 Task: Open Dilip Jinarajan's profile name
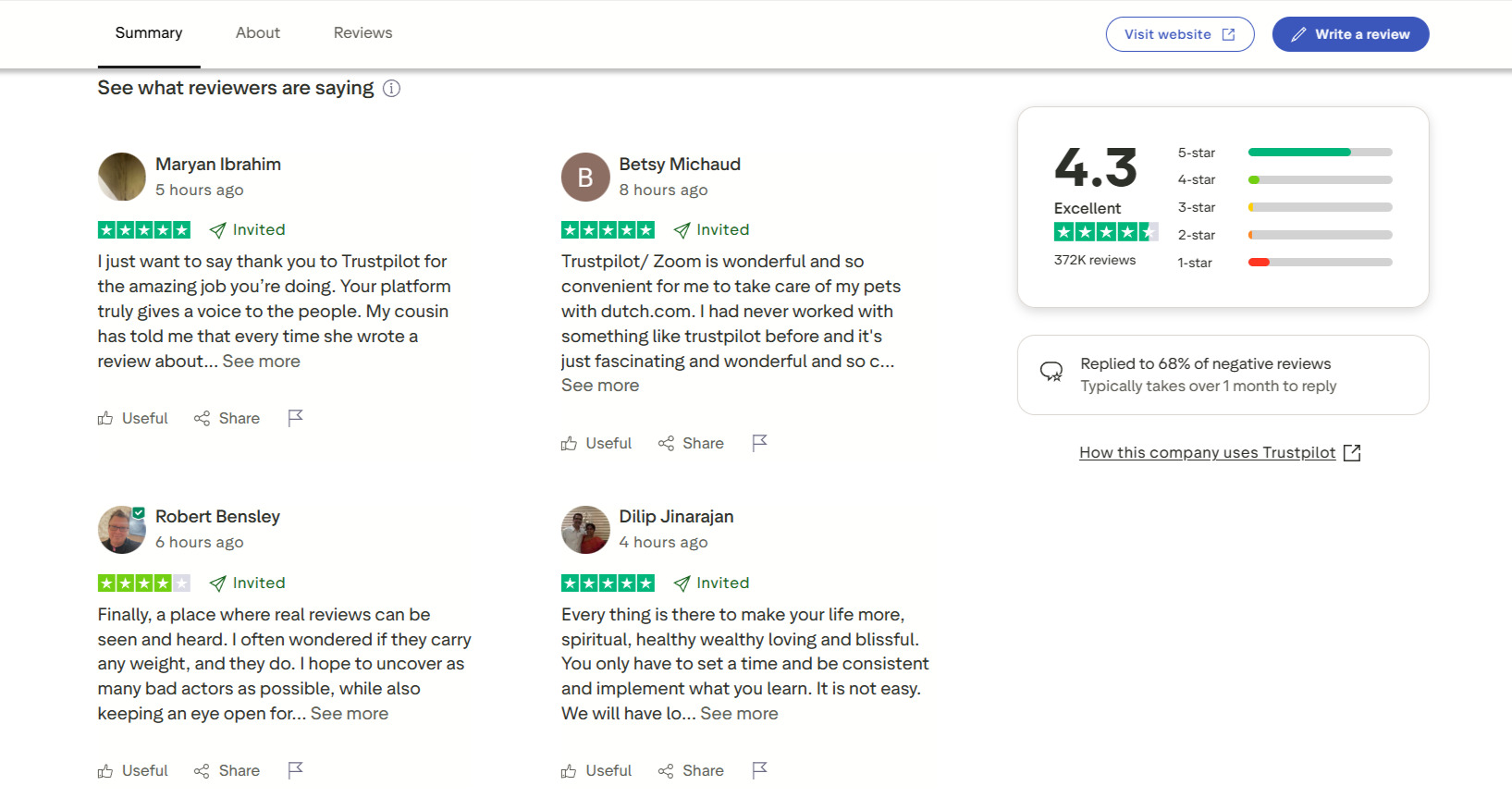(676, 517)
